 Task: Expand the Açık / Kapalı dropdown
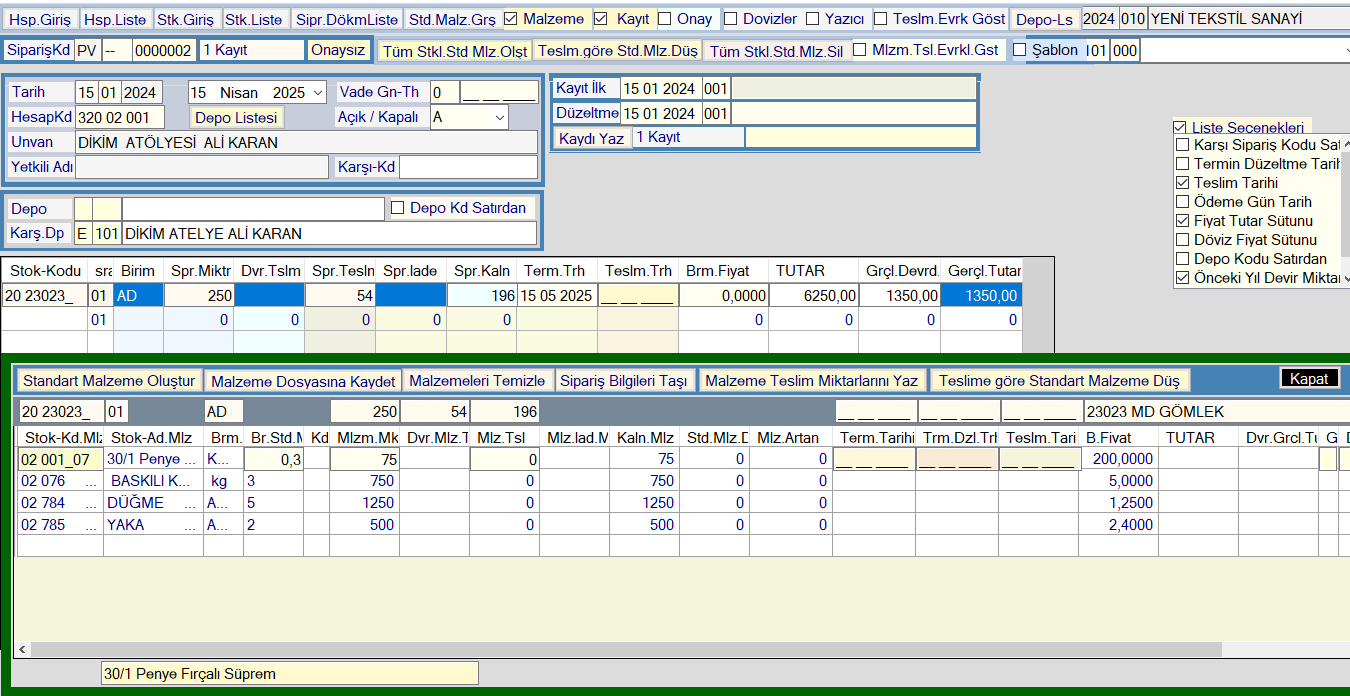click(499, 117)
